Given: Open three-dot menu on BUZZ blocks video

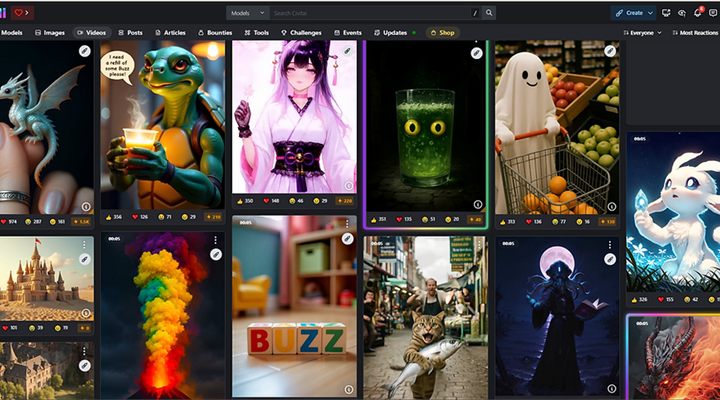Looking at the screenshot, I should (347, 224).
